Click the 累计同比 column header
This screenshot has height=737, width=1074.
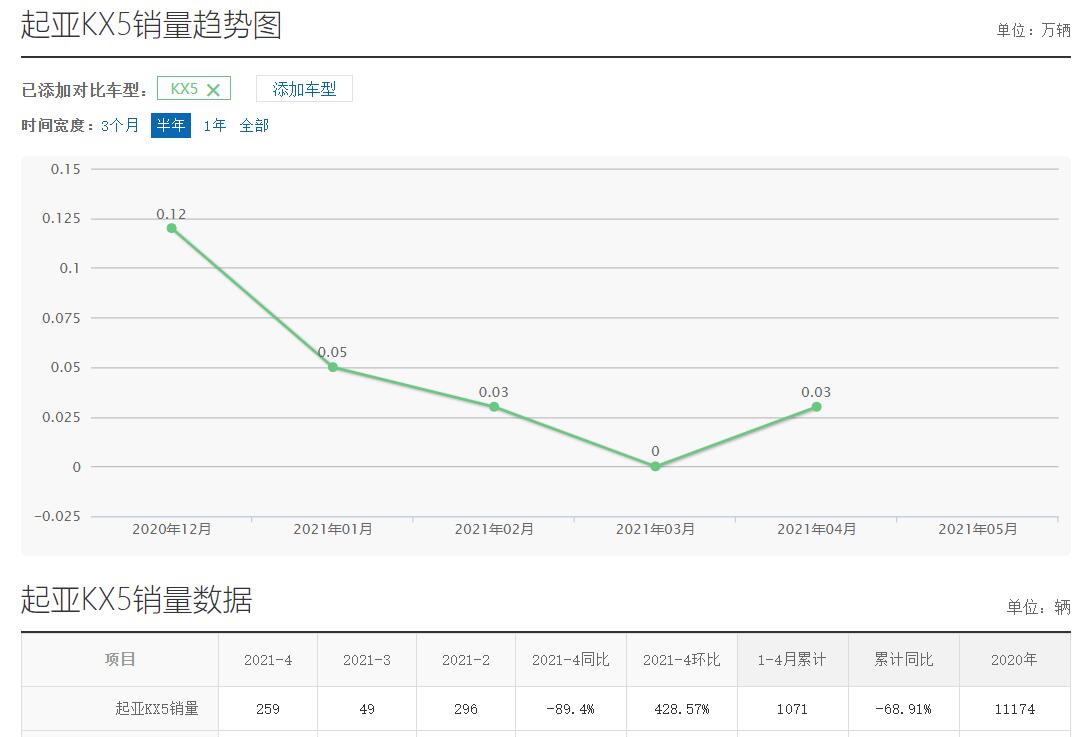pyautogui.click(x=903, y=660)
